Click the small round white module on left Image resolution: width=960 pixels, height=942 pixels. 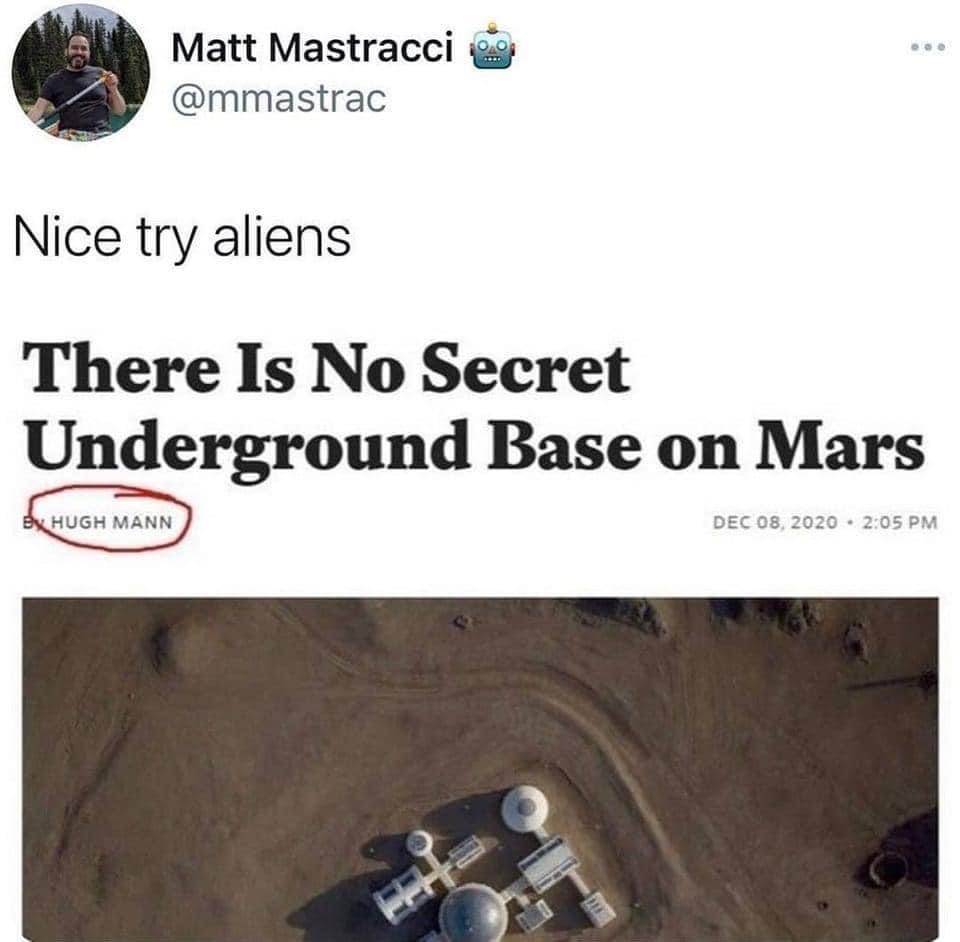(x=419, y=843)
